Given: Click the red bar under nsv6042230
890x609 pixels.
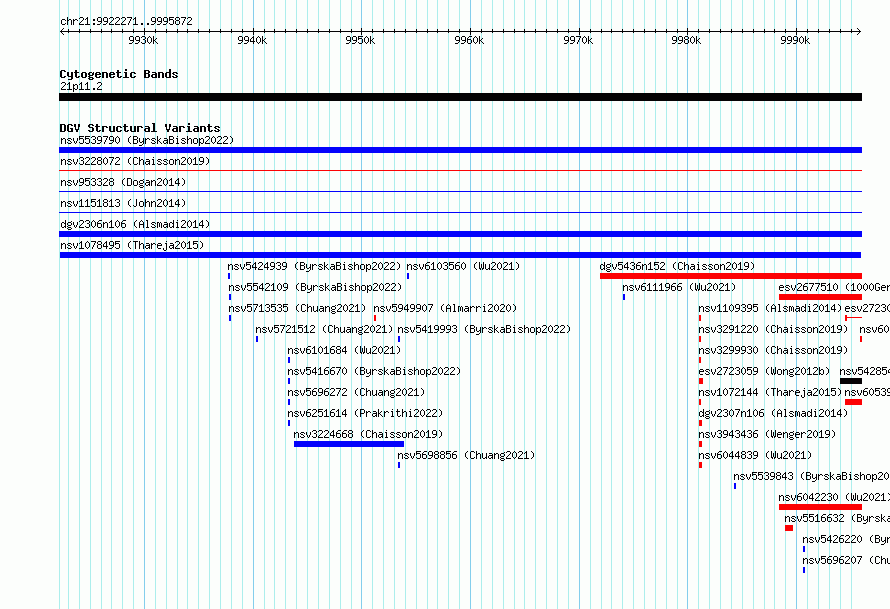Looking at the screenshot, I should (x=820, y=507).
